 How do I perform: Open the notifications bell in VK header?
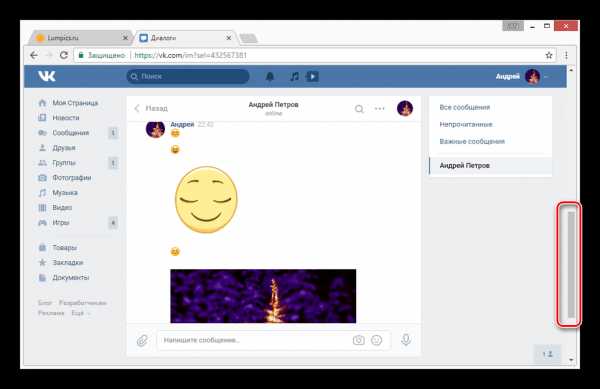(270, 76)
